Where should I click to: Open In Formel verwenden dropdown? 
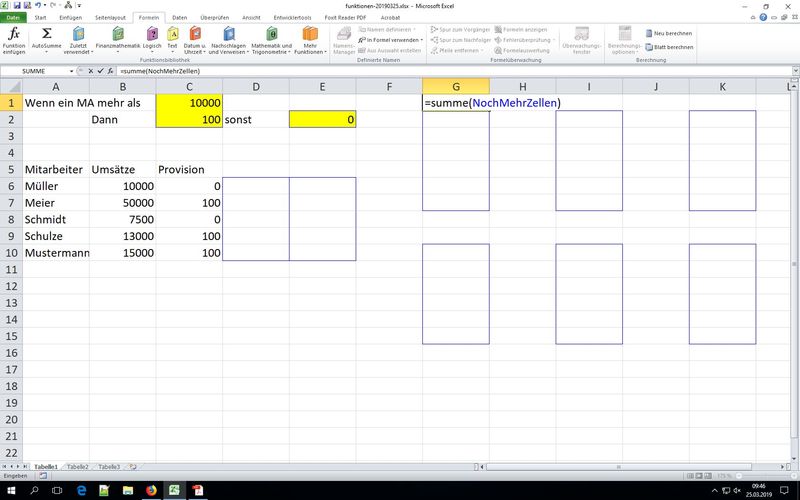(x=391, y=40)
